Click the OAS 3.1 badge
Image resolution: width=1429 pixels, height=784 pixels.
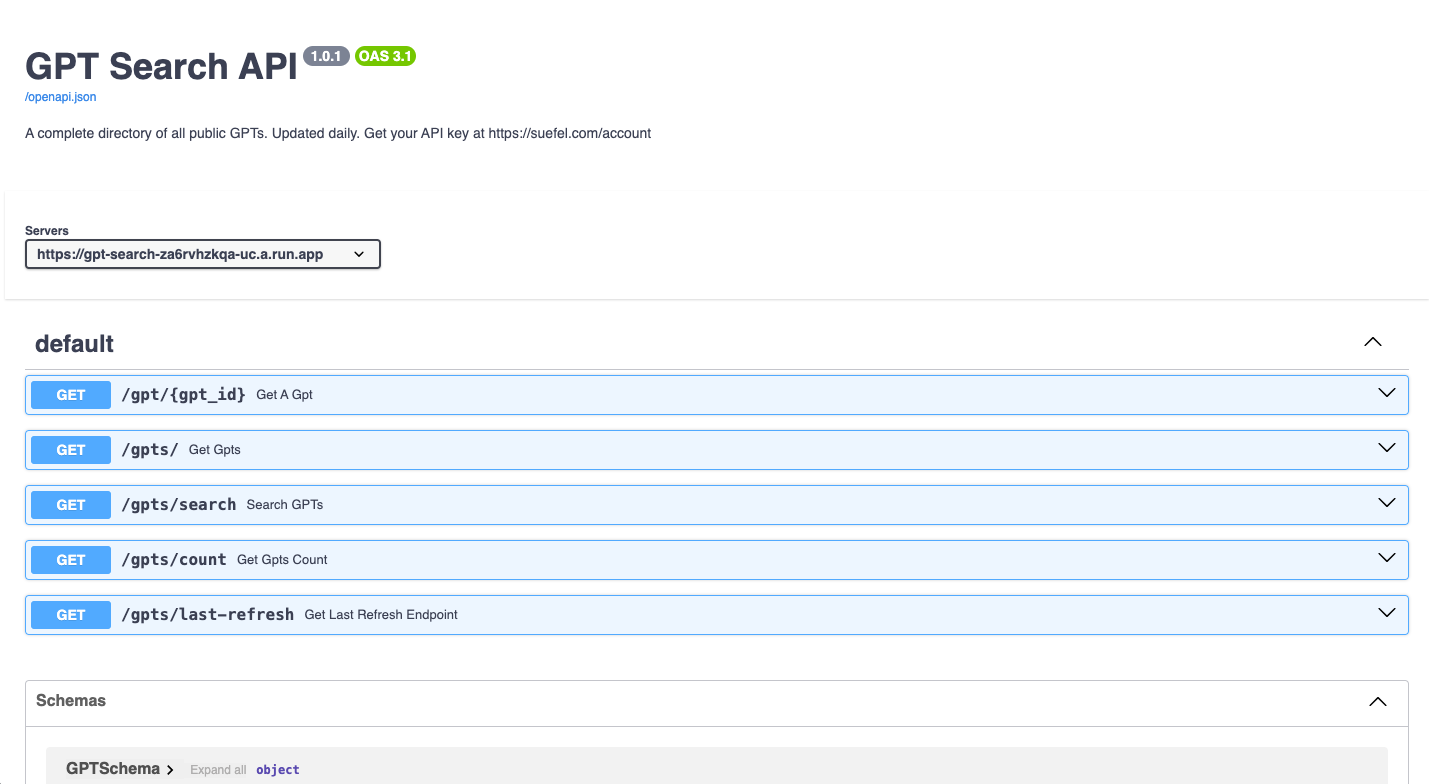click(x=385, y=56)
